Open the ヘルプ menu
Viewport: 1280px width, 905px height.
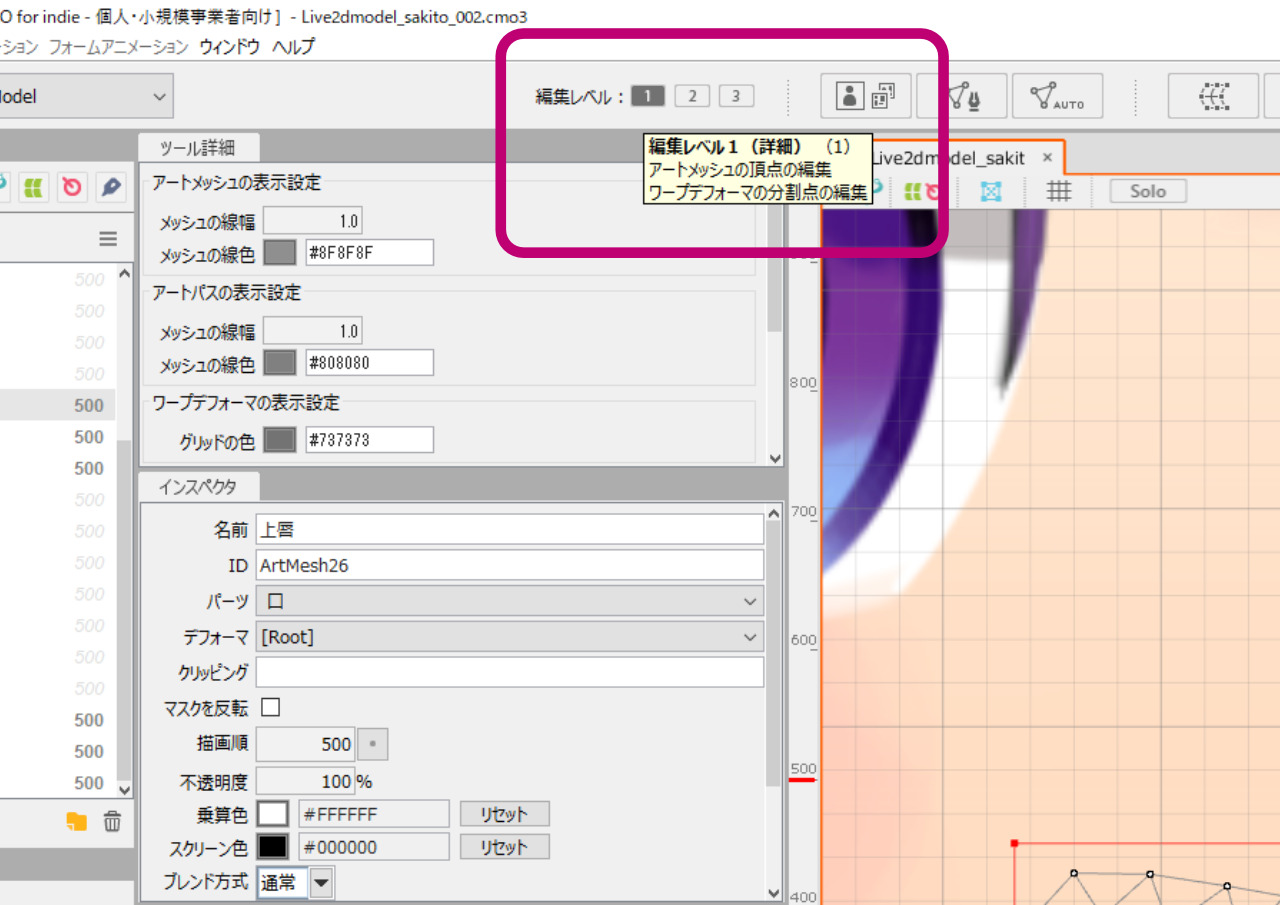(x=293, y=46)
